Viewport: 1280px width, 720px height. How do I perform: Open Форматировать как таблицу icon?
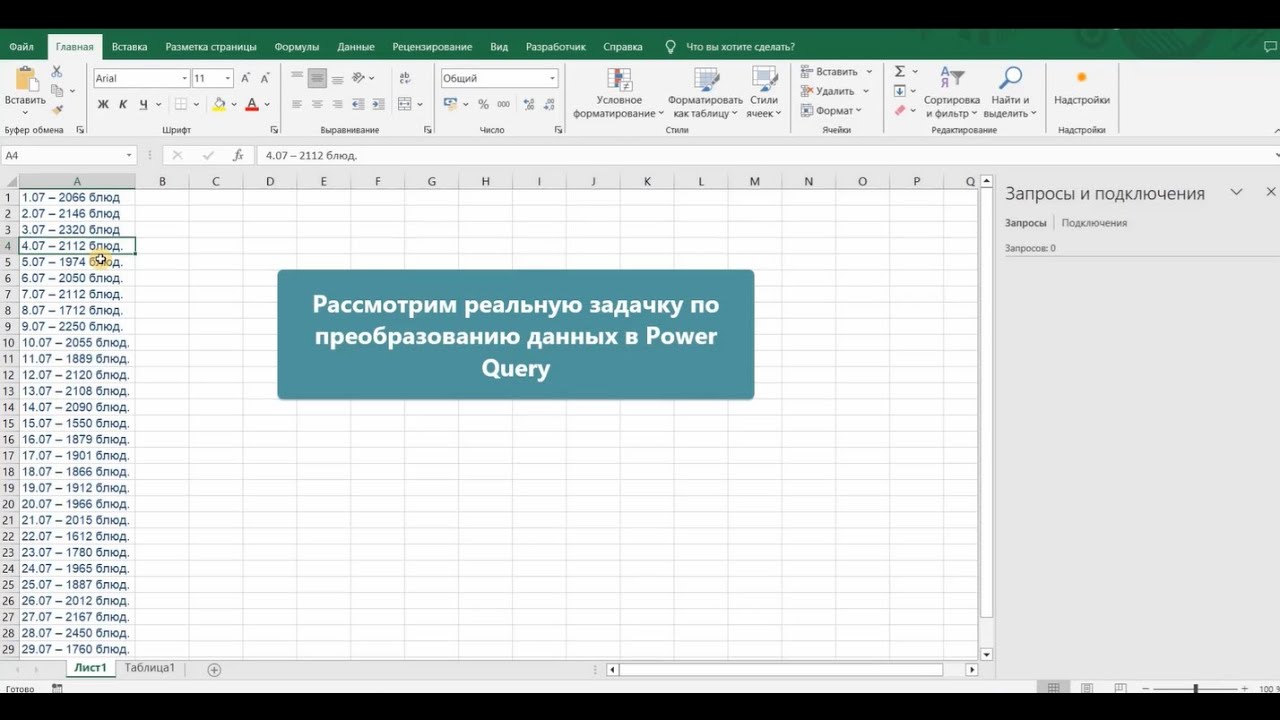tap(706, 93)
